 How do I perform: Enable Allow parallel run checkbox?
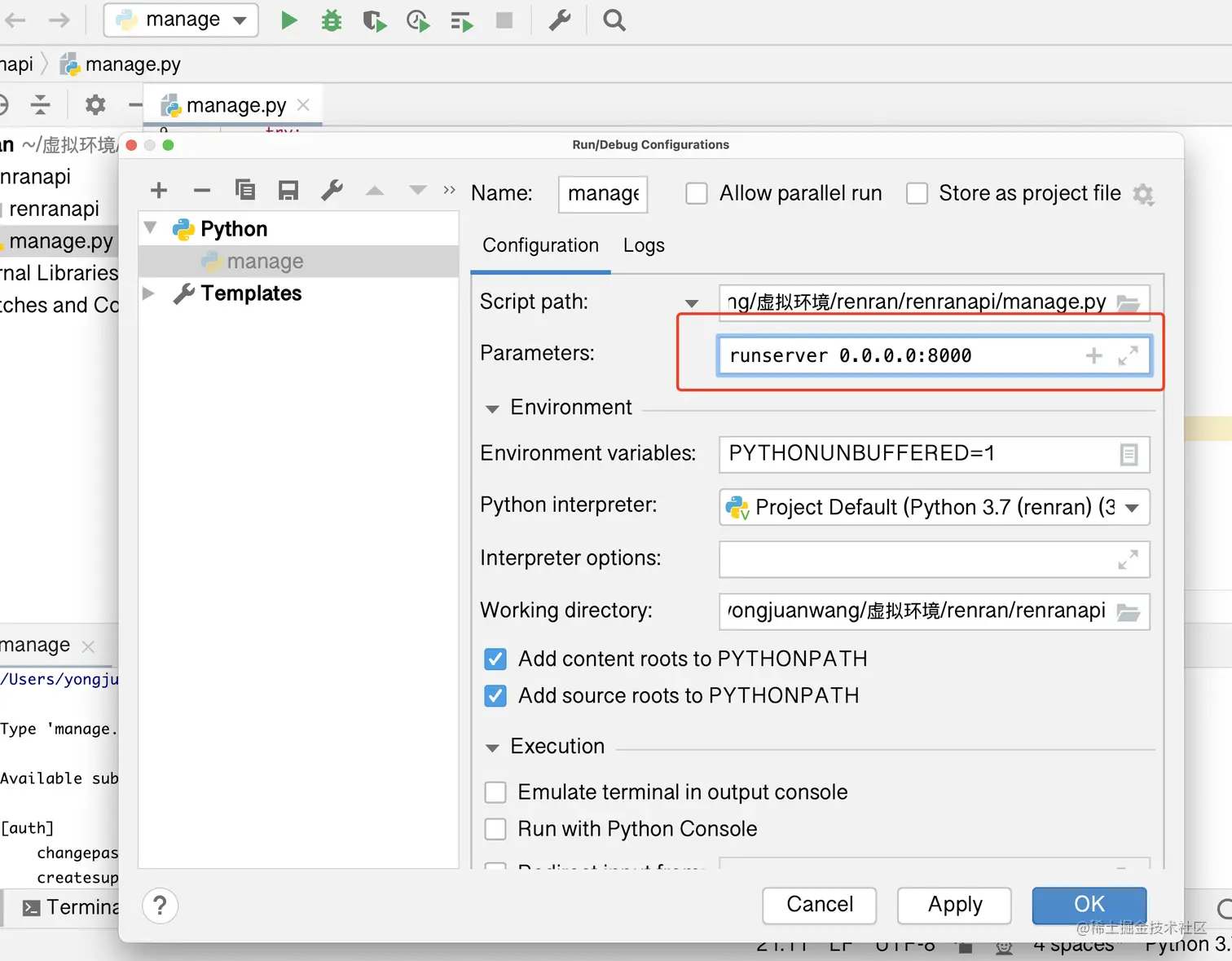coord(697,194)
